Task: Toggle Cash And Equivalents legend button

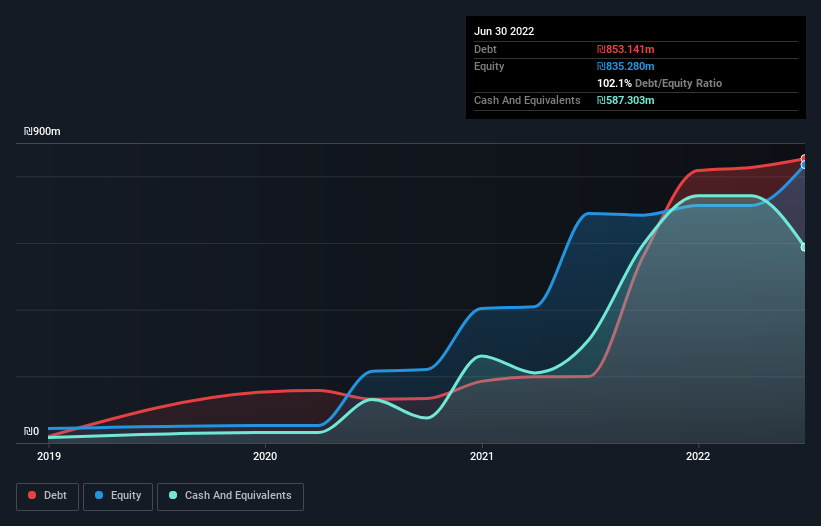Action: (x=230, y=496)
